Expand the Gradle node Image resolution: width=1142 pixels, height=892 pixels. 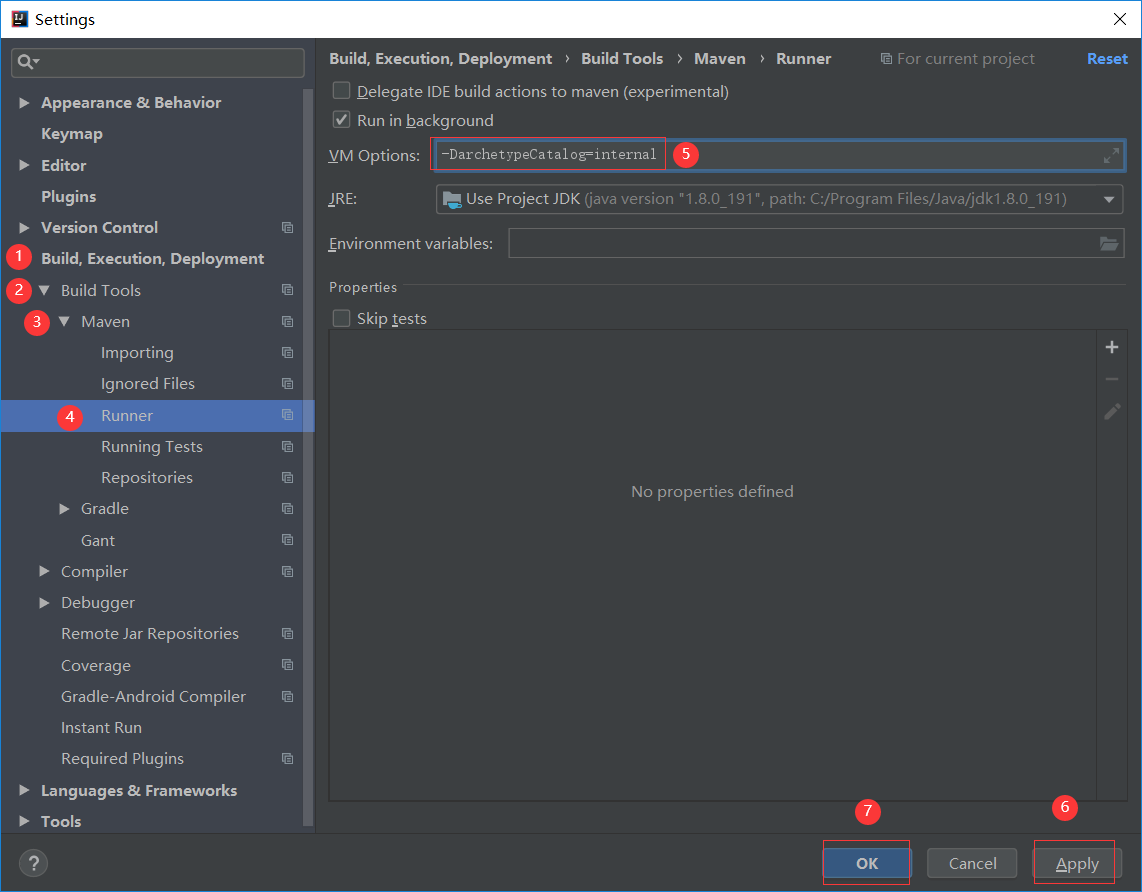64,509
